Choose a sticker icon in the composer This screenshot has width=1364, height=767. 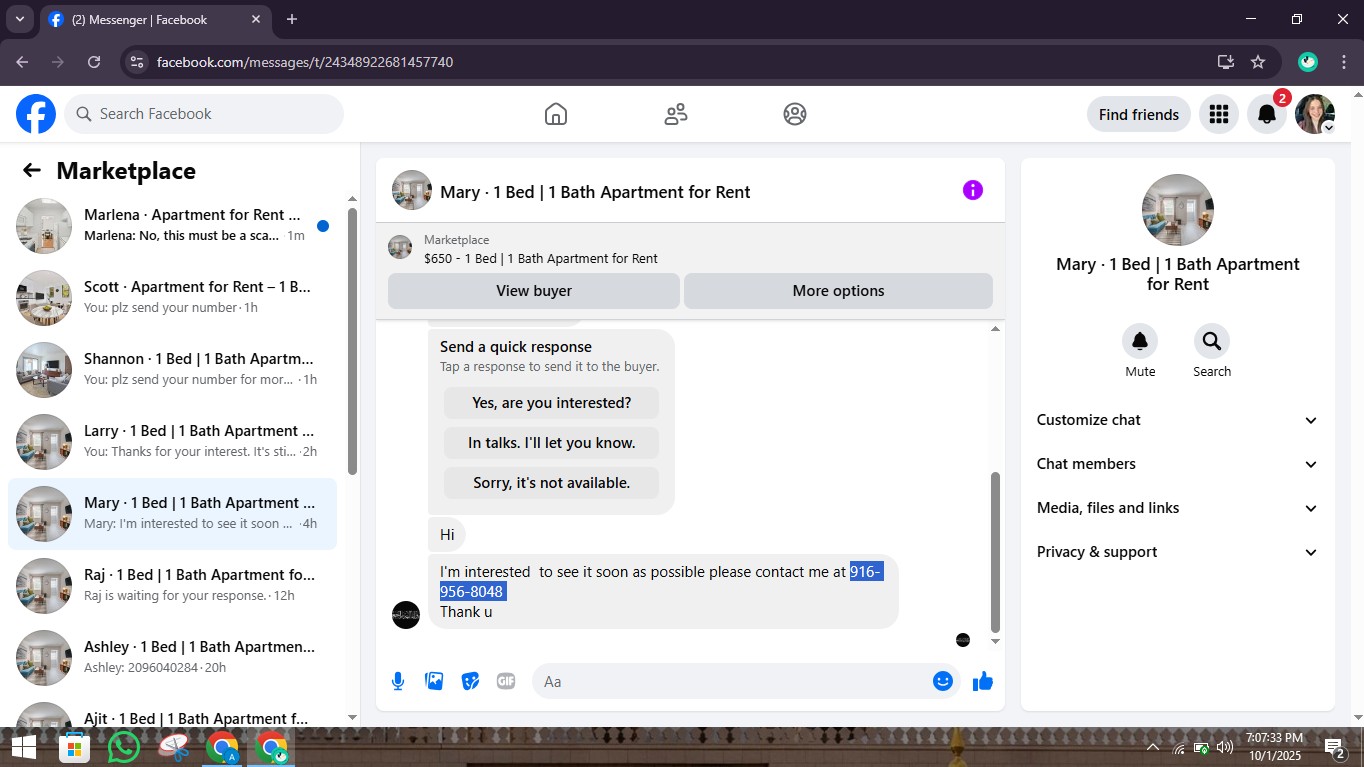tap(470, 681)
